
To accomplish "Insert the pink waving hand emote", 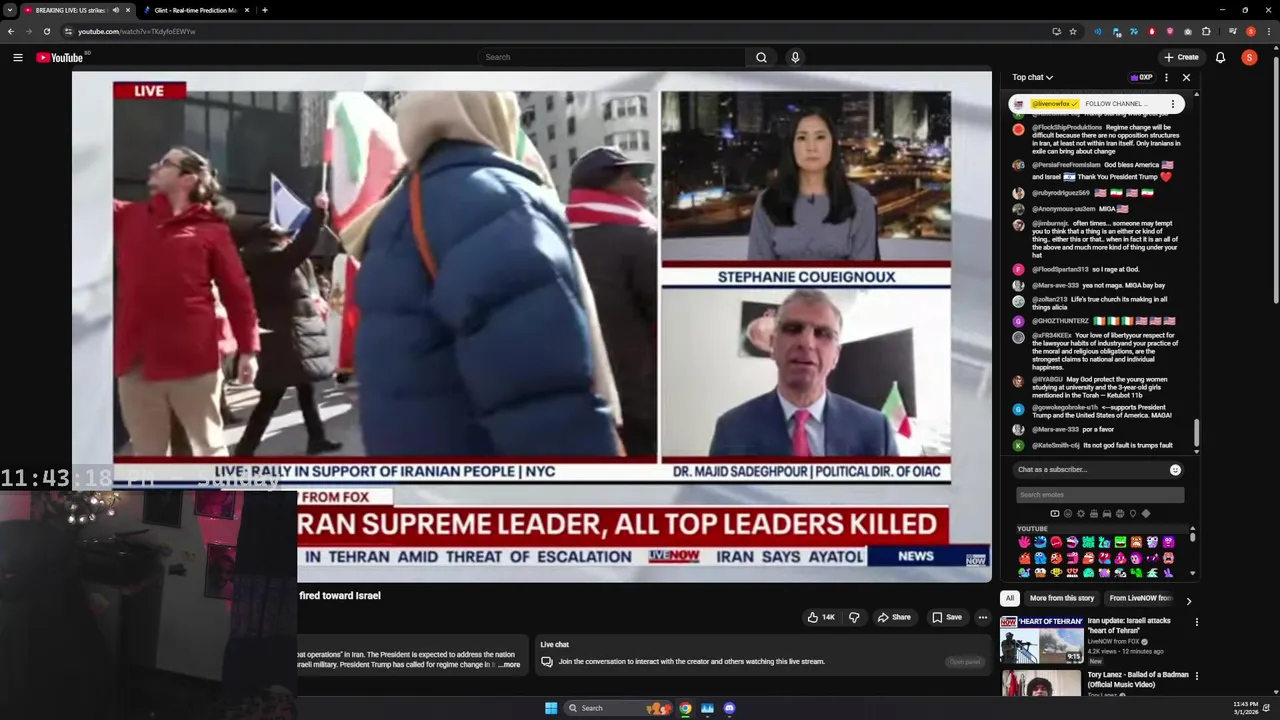I will [1024, 542].
